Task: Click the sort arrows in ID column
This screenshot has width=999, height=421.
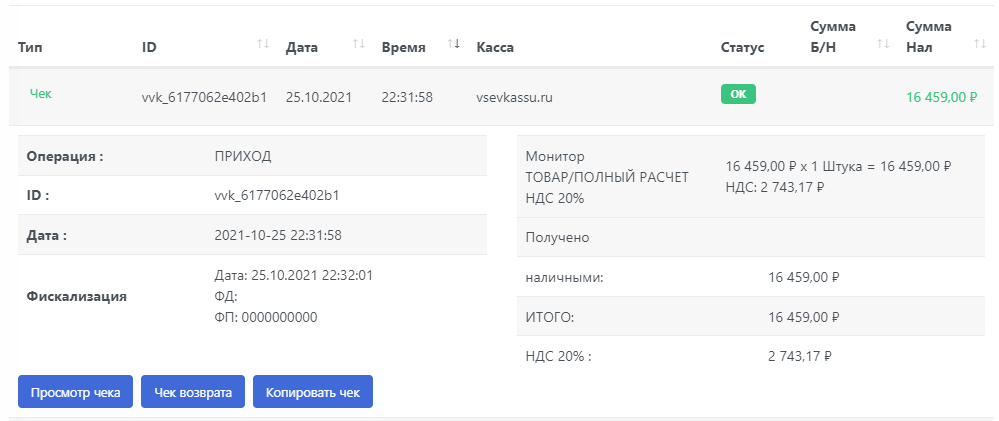Action: pos(263,44)
